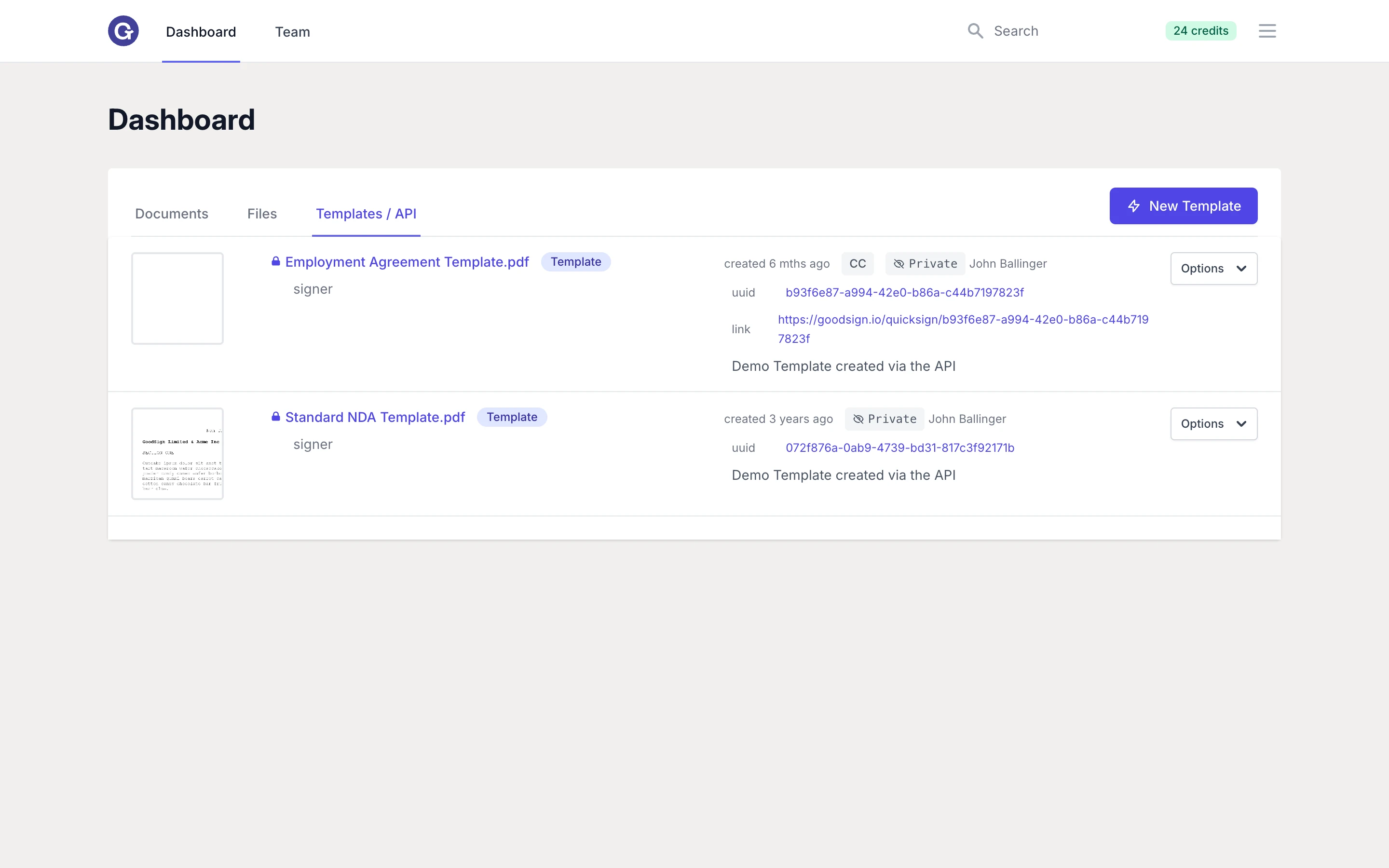The width and height of the screenshot is (1389, 868).
Task: Click John Ballinger on Employment Agreement row
Action: coord(1008,263)
